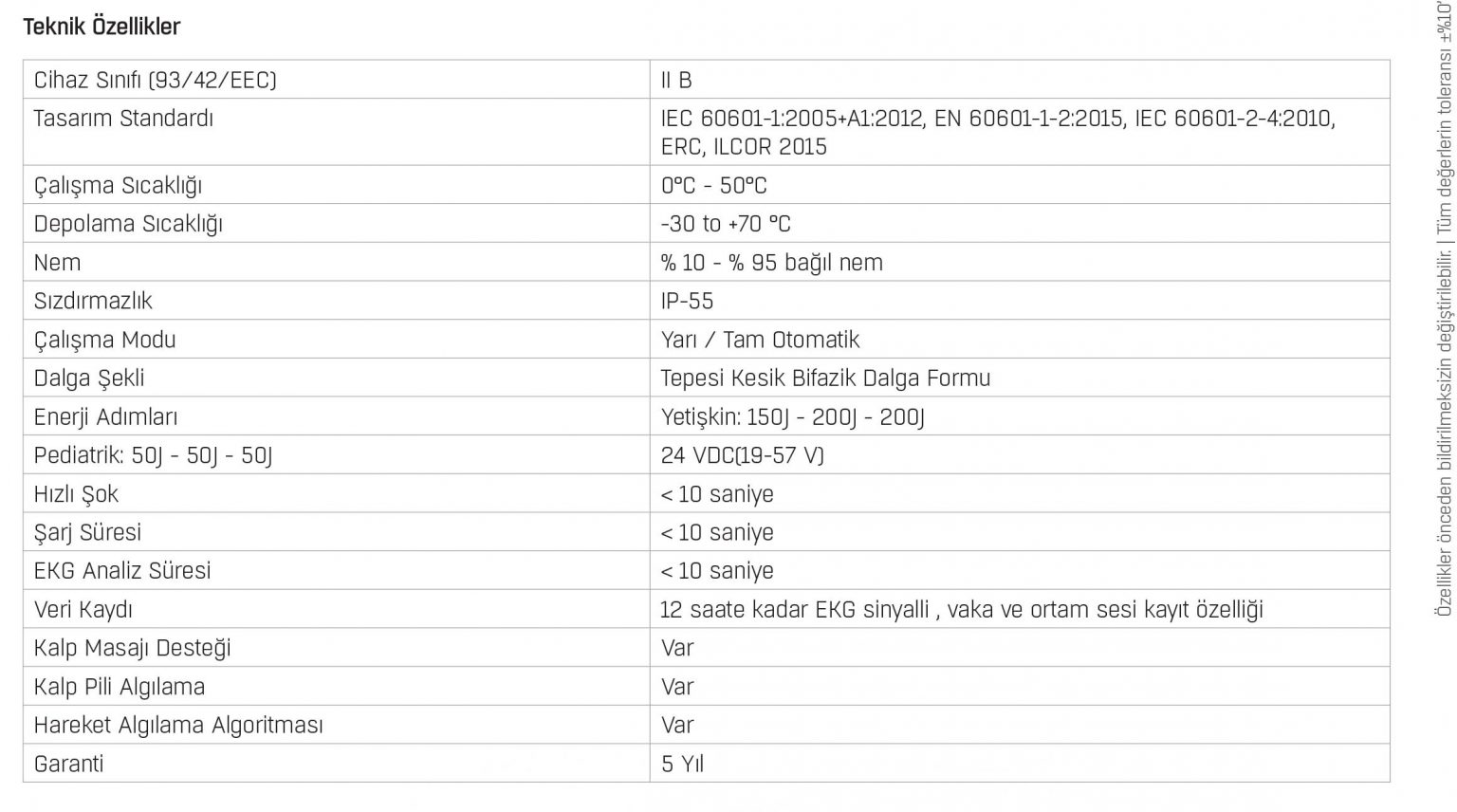
Task: Select the Tepesi Kesik Bifazik Dalga Formu text
Action: tap(825, 378)
